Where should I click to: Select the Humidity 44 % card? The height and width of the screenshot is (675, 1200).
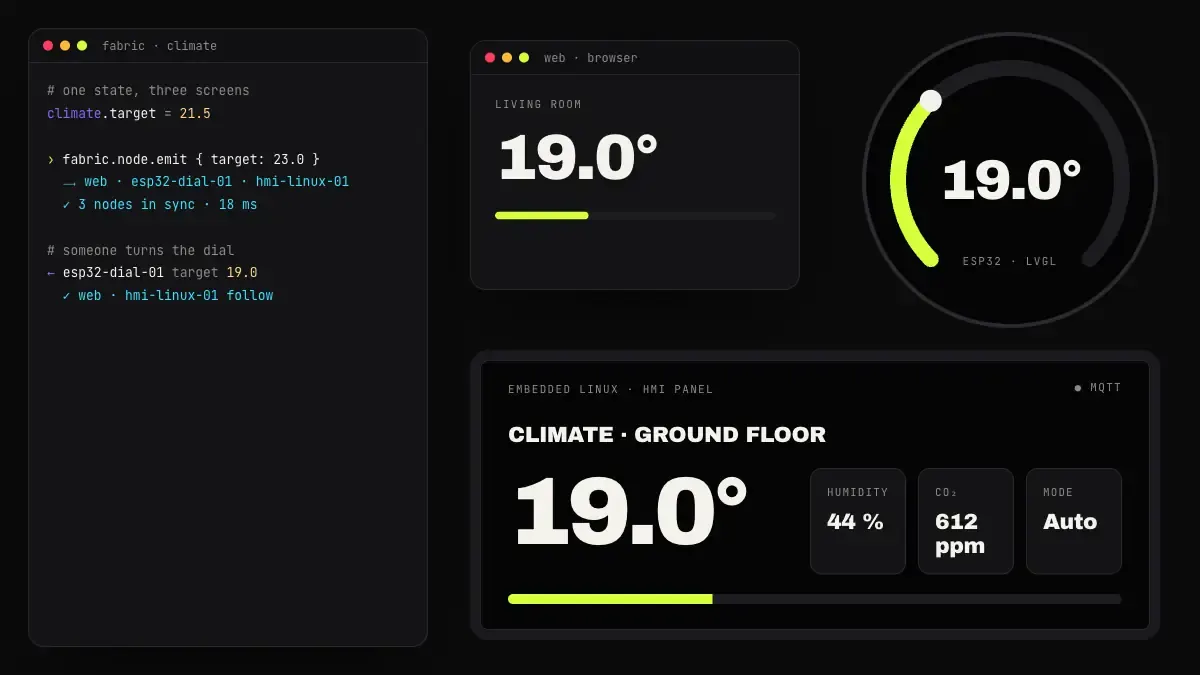click(x=858, y=521)
